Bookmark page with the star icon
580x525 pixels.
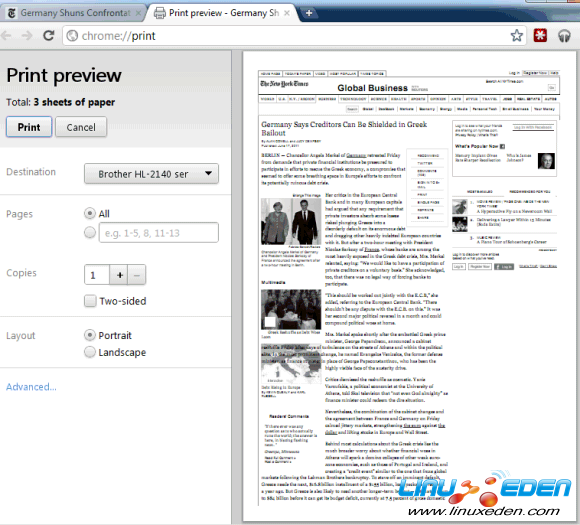[x=516, y=36]
